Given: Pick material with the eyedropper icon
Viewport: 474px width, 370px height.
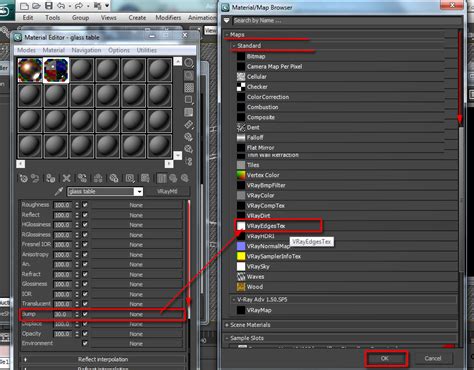Looking at the screenshot, I should (59, 191).
